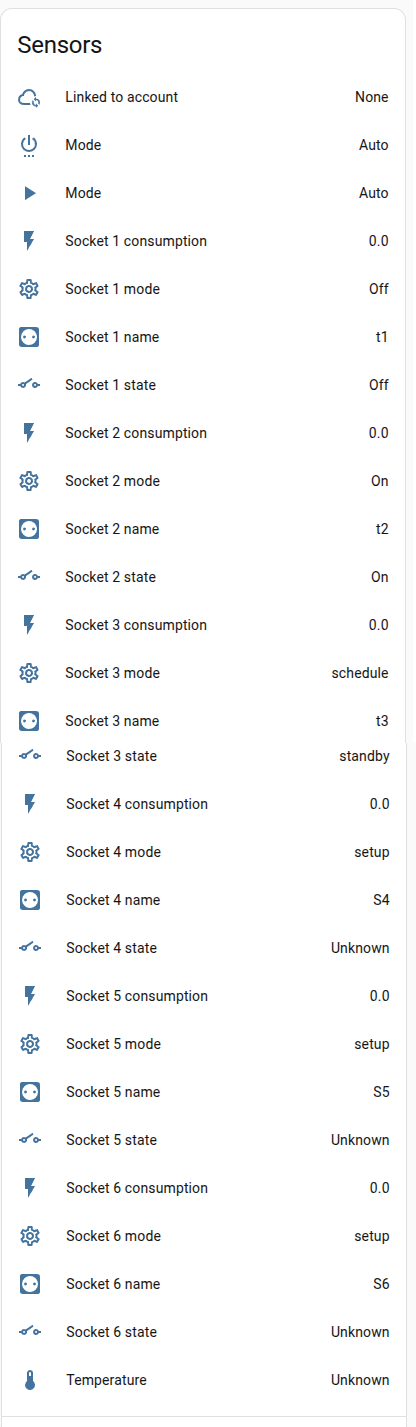The height and width of the screenshot is (1427, 416).
Task: Click the outlet icon for Socket 6 name
Action: click(x=30, y=1284)
